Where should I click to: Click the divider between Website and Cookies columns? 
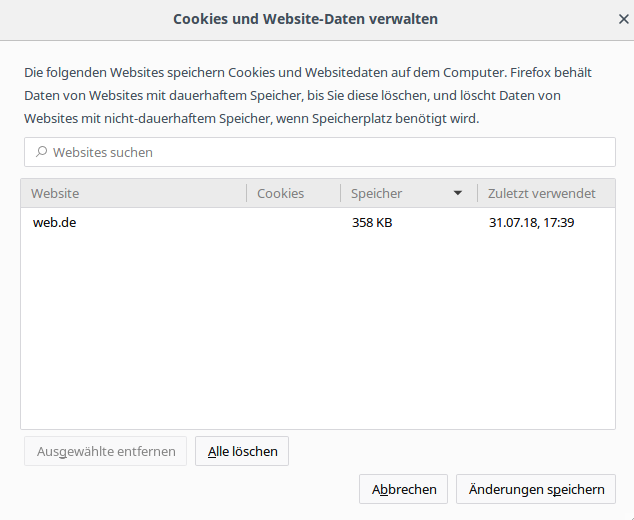(x=247, y=193)
